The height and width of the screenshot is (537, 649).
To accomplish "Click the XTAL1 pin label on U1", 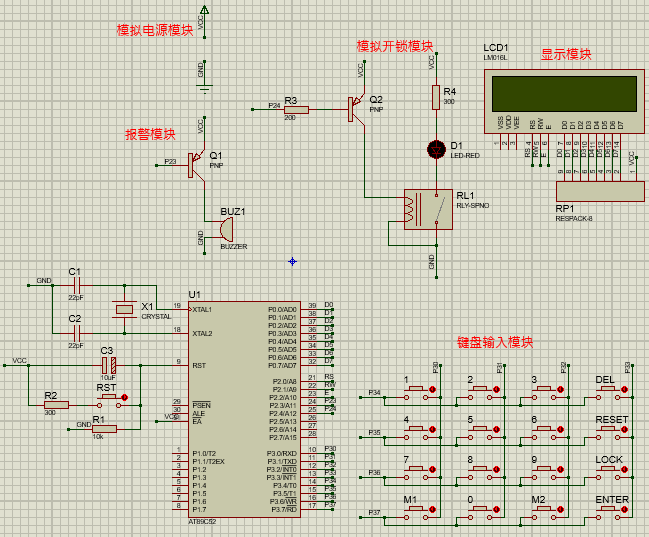I will (x=202, y=309).
